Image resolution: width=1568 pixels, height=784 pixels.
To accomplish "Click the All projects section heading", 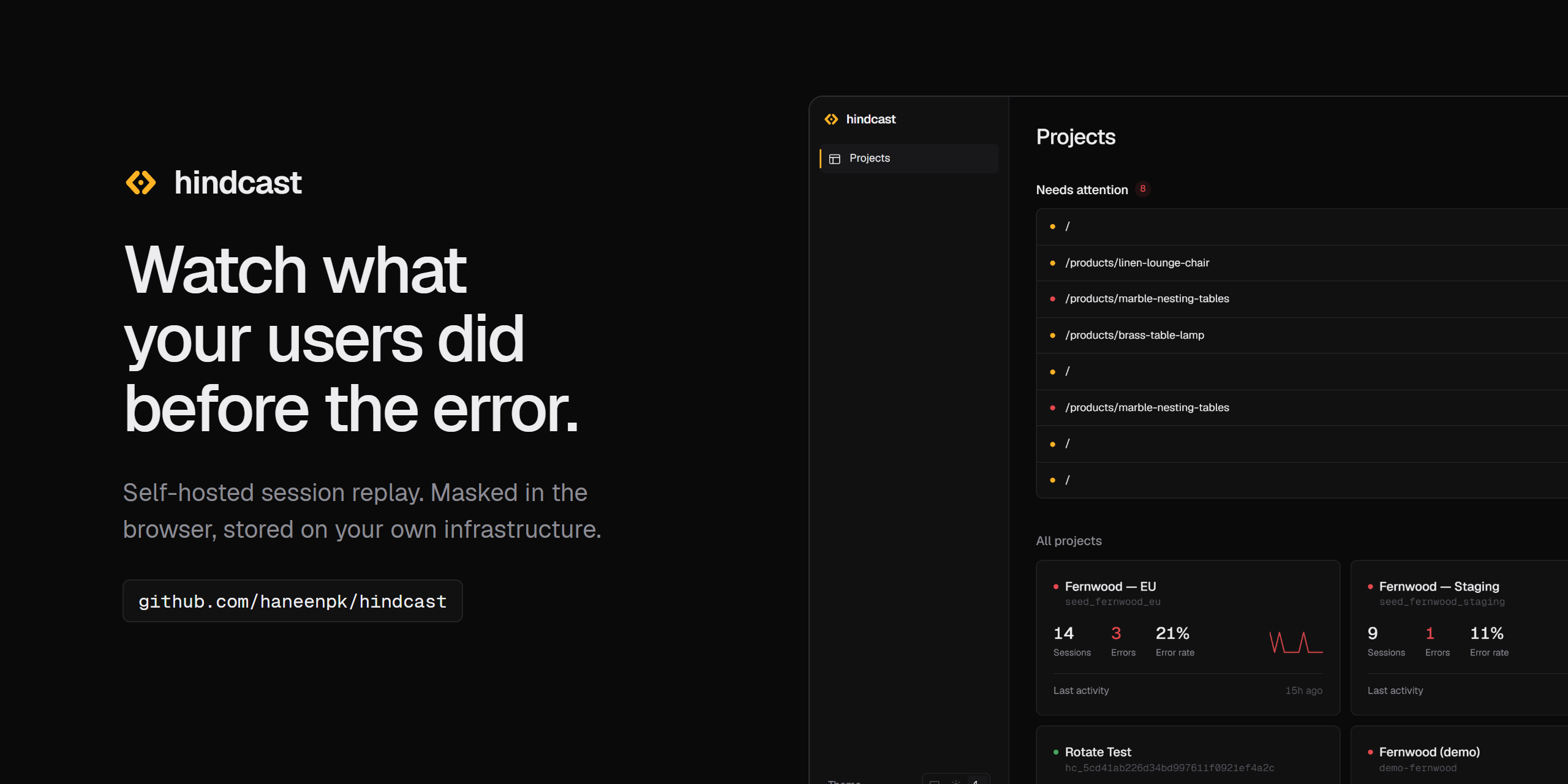I will [x=1069, y=541].
